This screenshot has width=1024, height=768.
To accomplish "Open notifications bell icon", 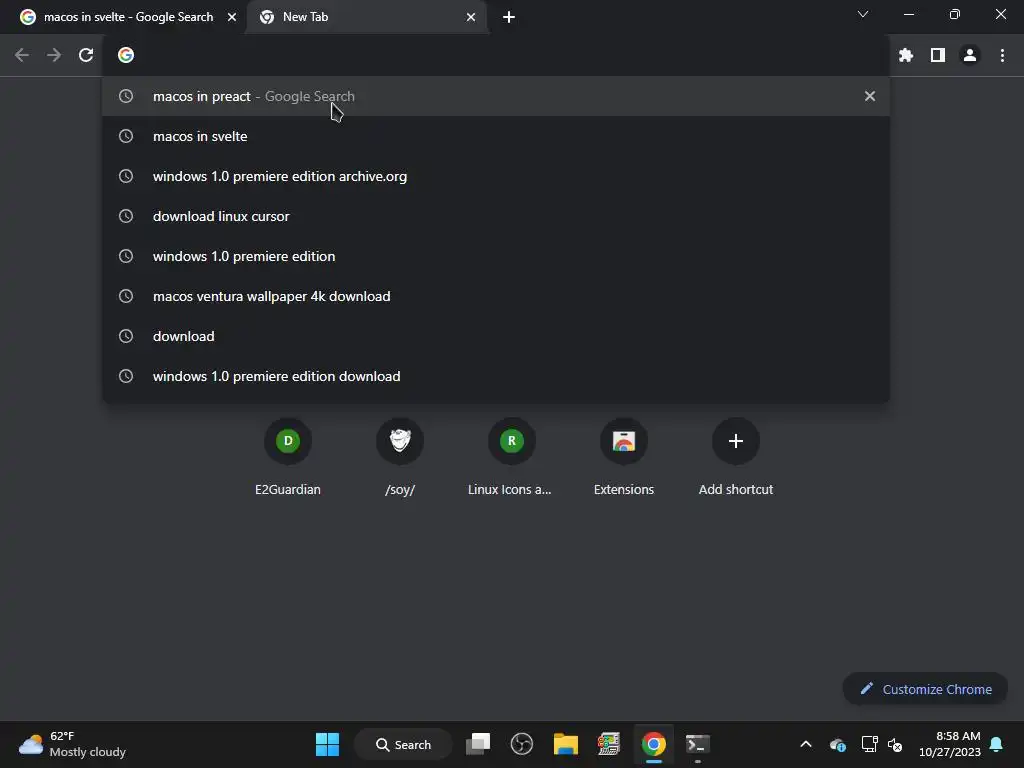I will tap(997, 744).
